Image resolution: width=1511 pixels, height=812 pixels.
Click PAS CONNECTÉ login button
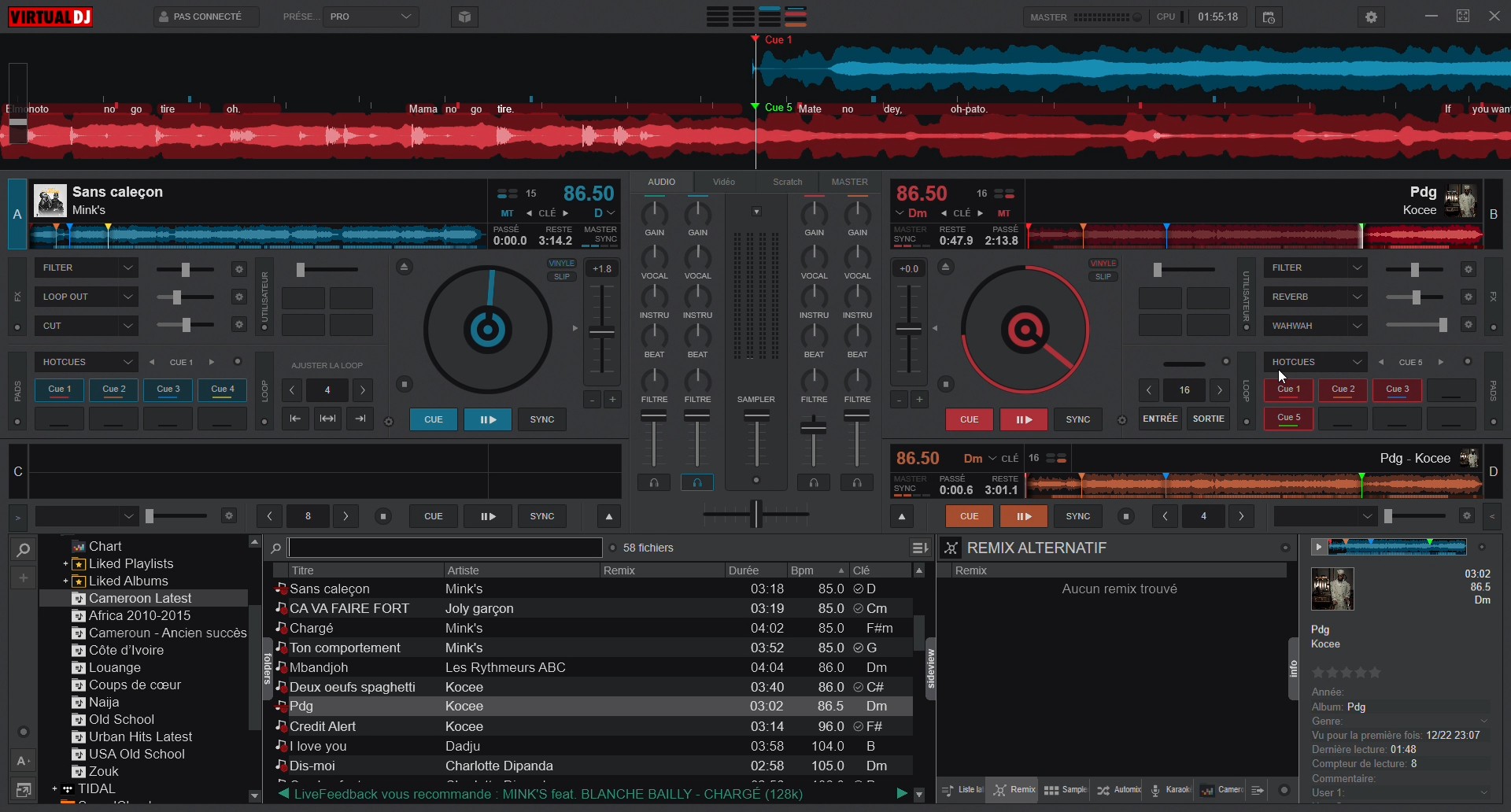[x=206, y=17]
